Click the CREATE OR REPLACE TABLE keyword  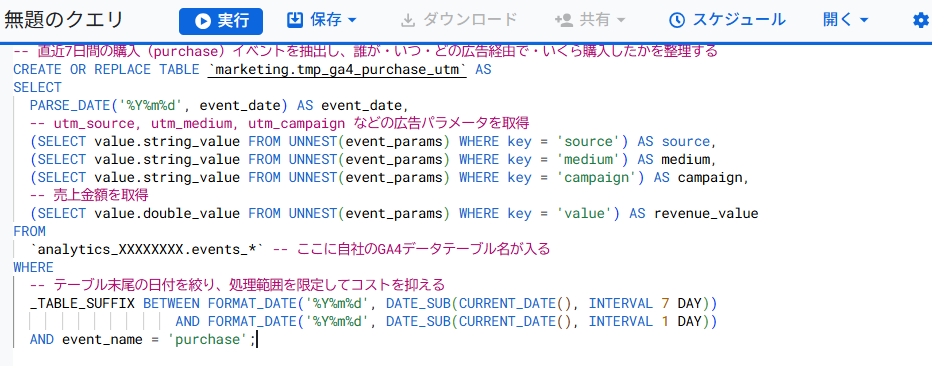tap(107, 70)
